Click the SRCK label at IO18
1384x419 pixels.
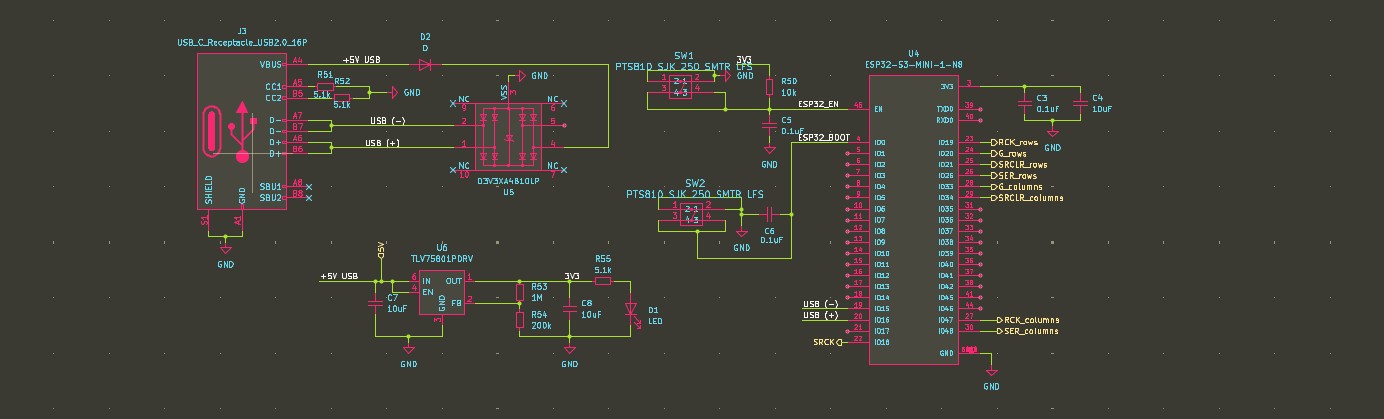pos(829,342)
